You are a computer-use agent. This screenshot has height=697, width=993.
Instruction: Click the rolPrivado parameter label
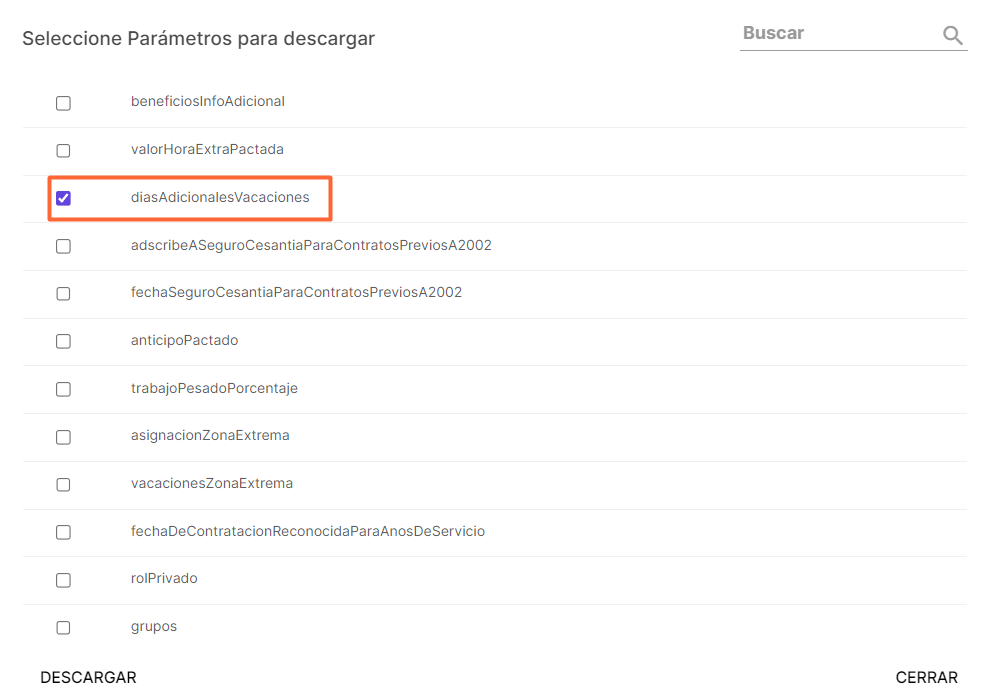[163, 578]
